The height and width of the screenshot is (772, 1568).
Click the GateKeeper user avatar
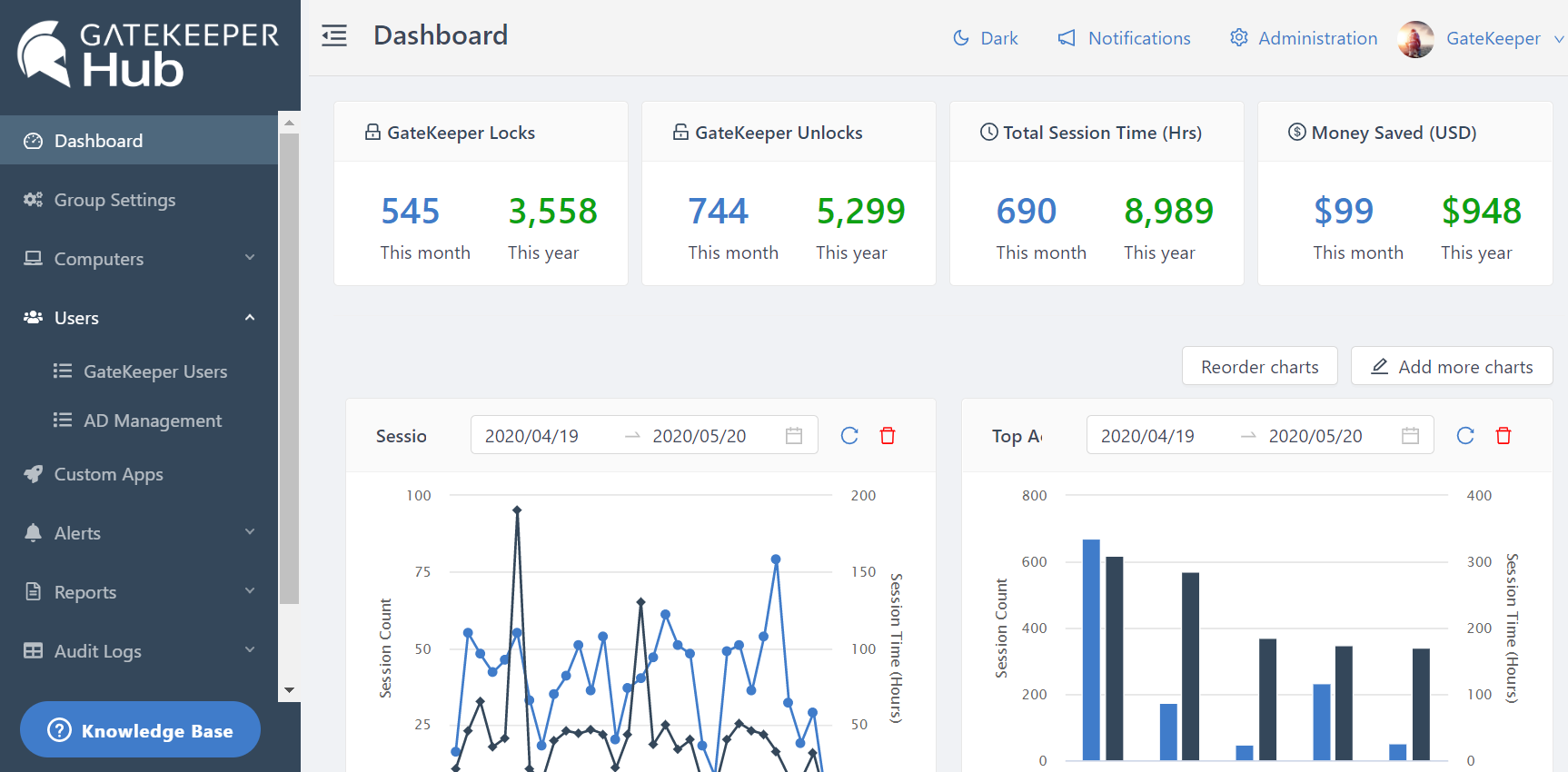pos(1415,39)
